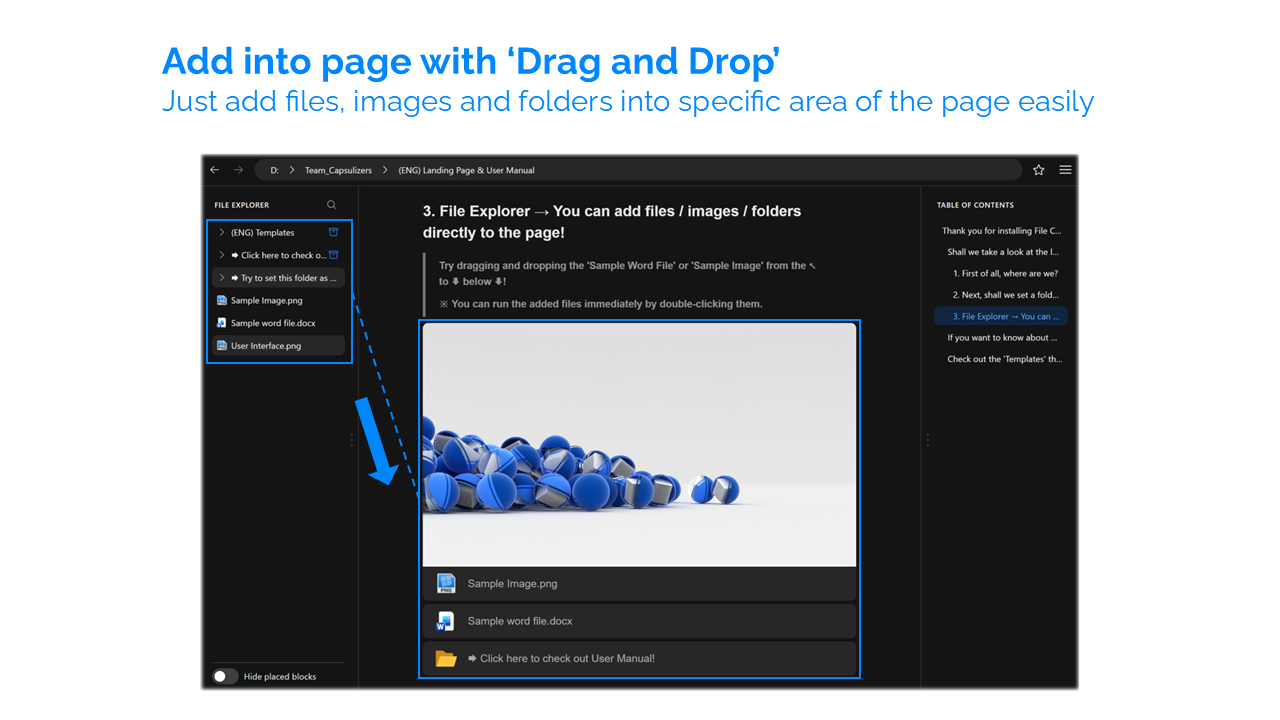Click (ENG) Landing Page & User Manual breadcrumb
Image resolution: width=1280 pixels, height=720 pixels.
(x=466, y=170)
